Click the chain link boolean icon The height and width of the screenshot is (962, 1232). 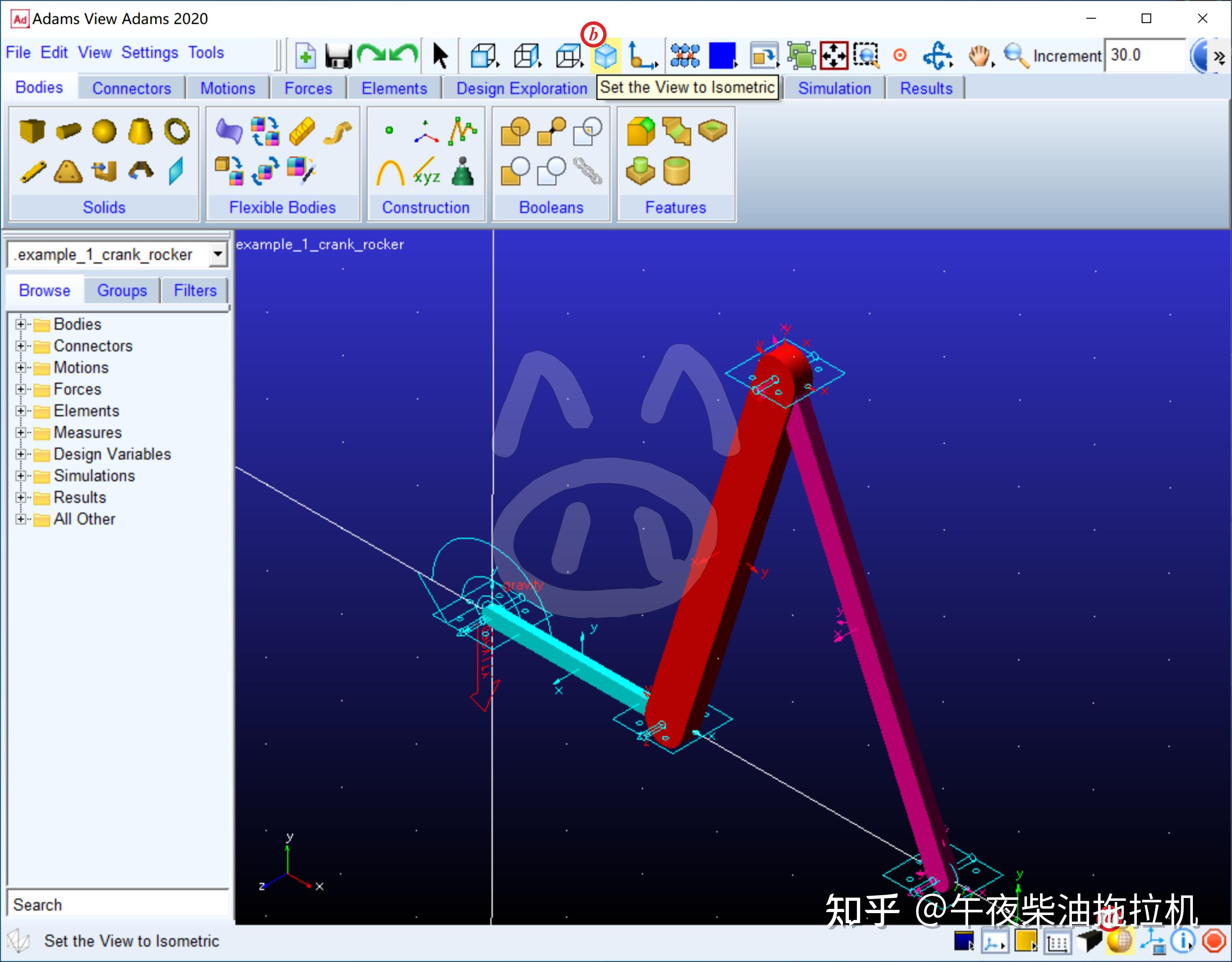587,171
